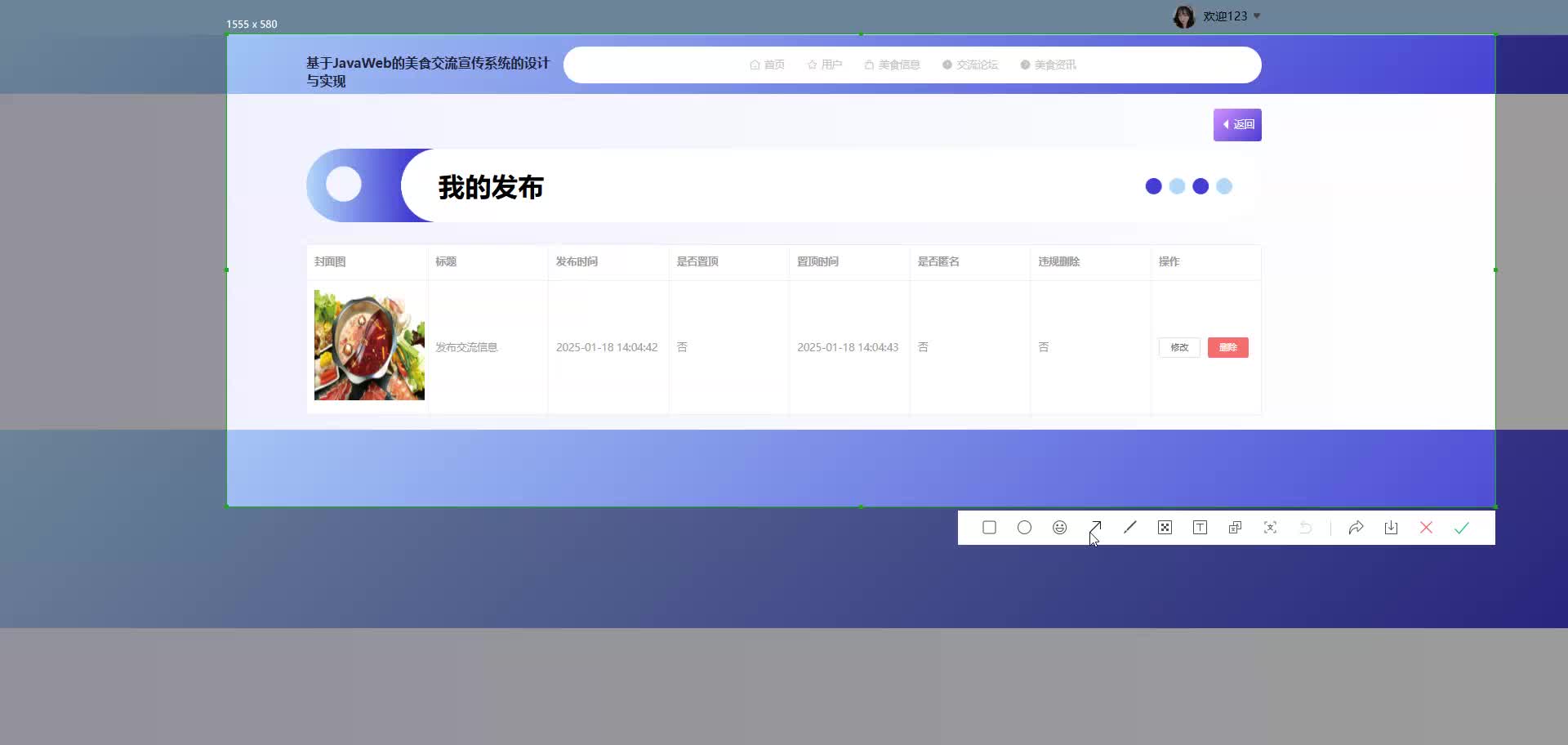Cancel the screenshot with red X
The width and height of the screenshot is (1568, 745).
(1426, 528)
